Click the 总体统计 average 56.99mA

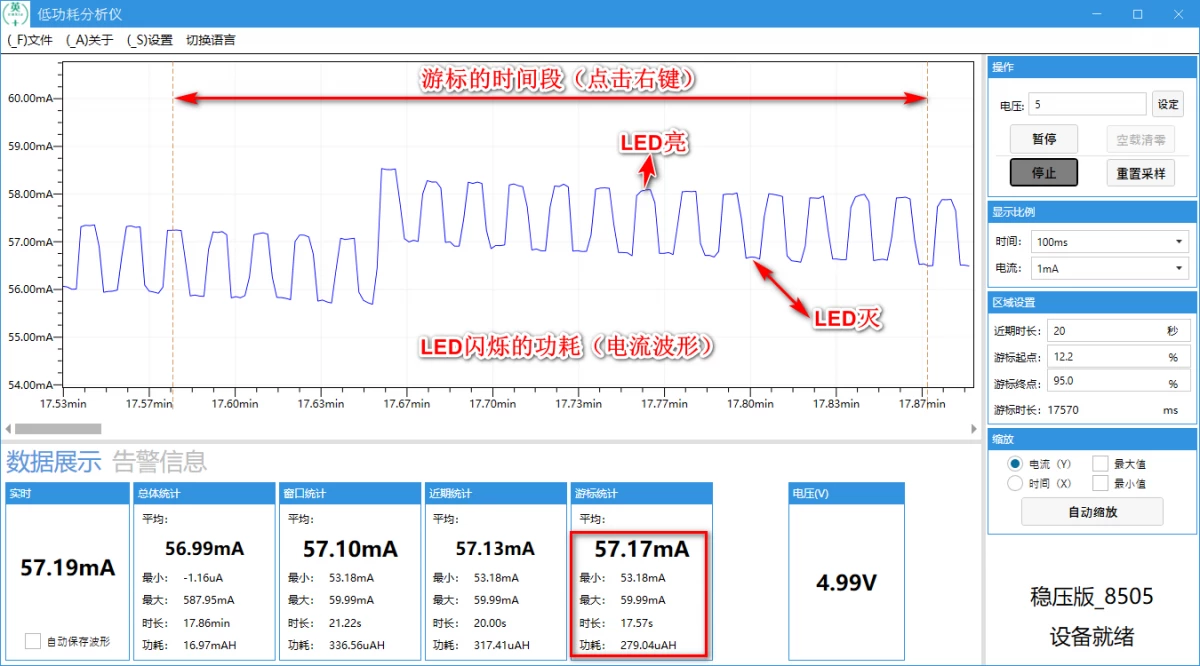click(x=205, y=548)
